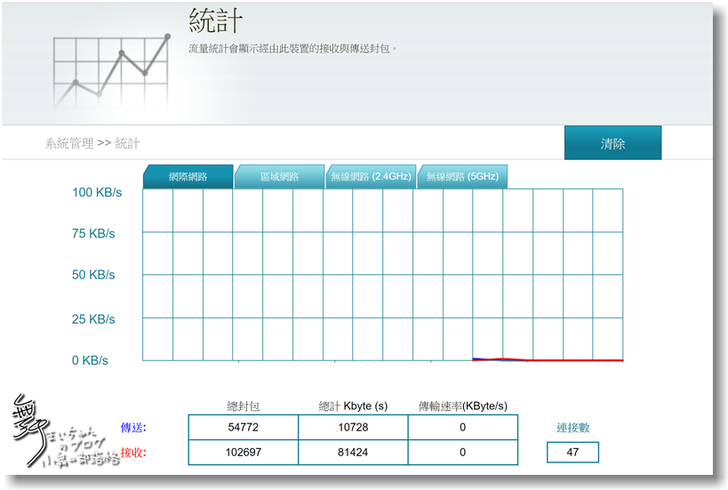728x490 pixels.
Task: Click the 接收 label
Action: [x=133, y=452]
